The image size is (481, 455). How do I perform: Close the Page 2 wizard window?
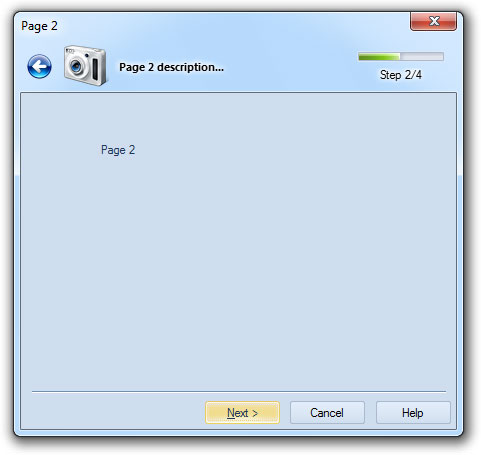pos(433,21)
